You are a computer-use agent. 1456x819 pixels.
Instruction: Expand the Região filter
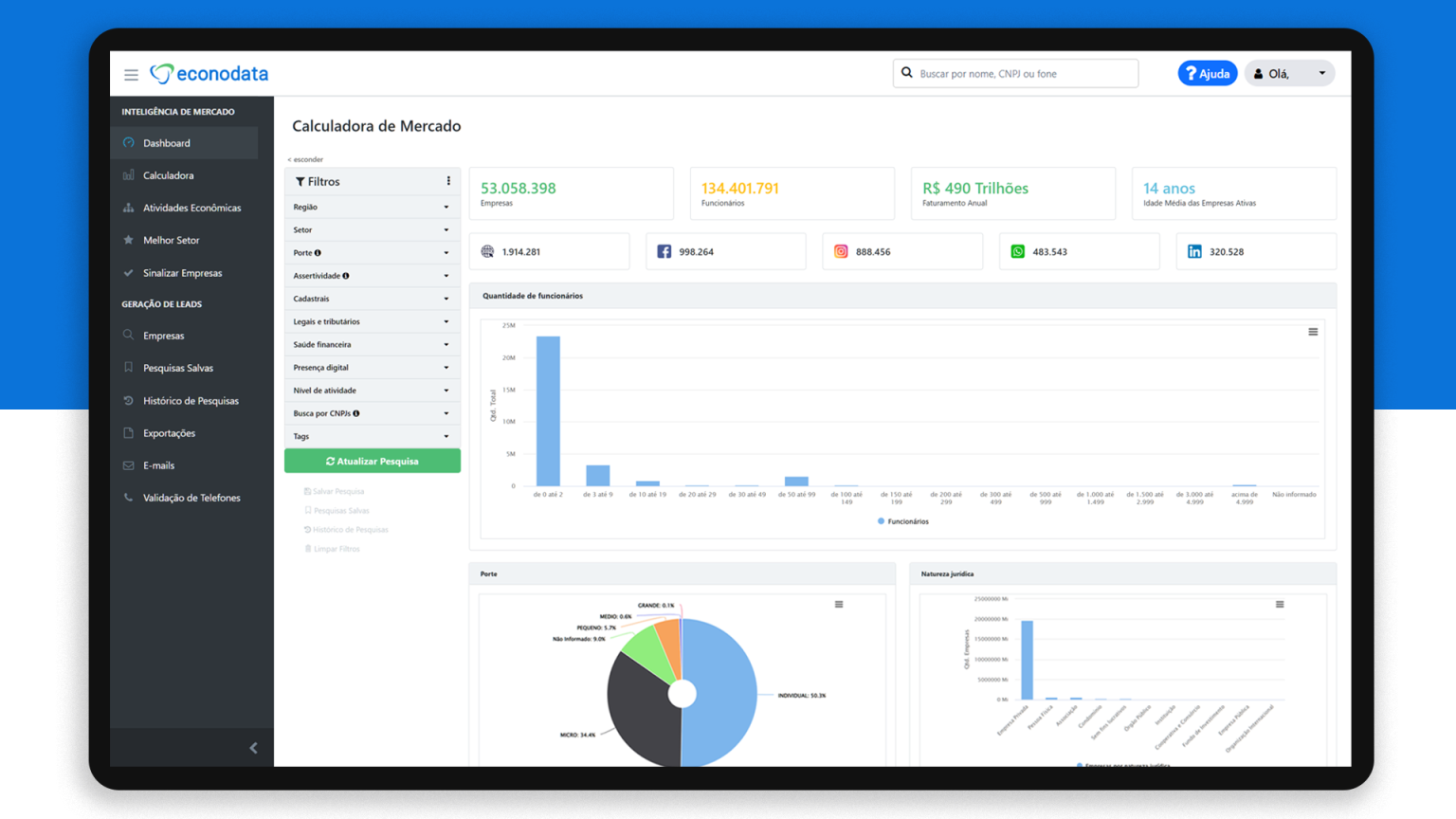372,207
